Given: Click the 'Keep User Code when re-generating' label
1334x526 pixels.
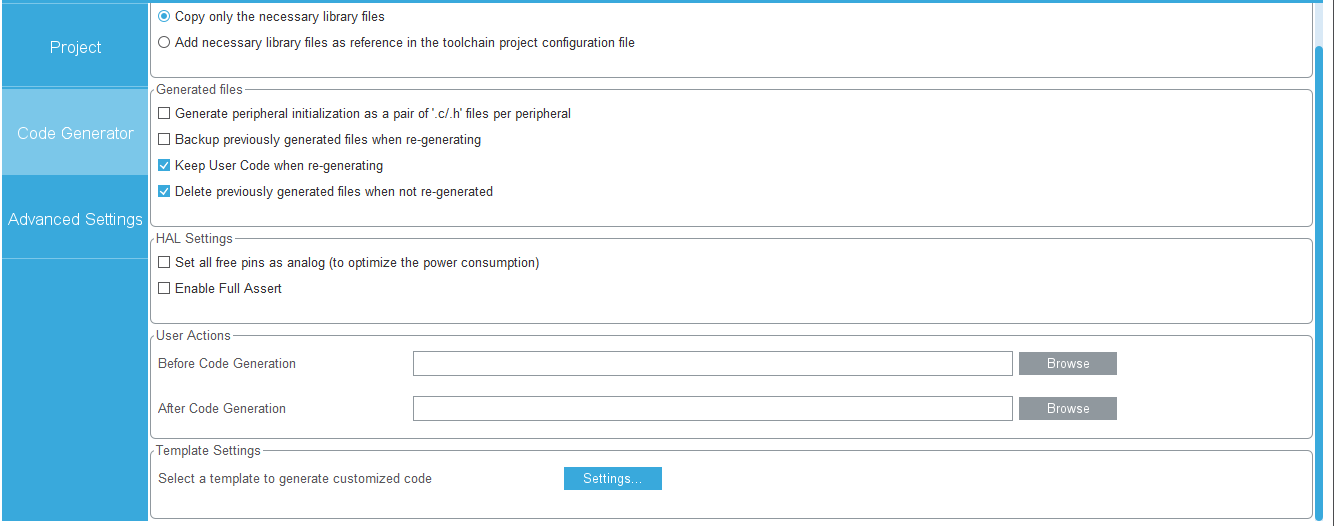Looking at the screenshot, I should [x=279, y=166].
